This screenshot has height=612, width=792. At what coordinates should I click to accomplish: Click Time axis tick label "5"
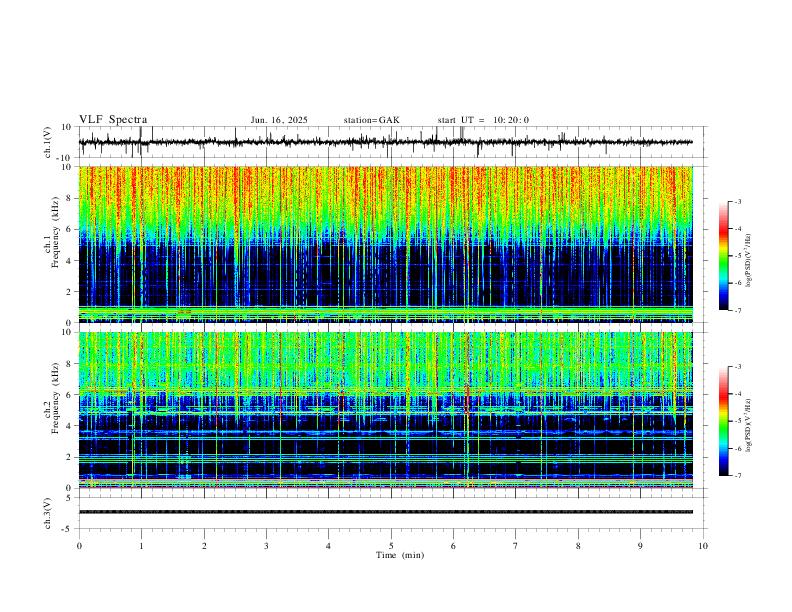(391, 546)
